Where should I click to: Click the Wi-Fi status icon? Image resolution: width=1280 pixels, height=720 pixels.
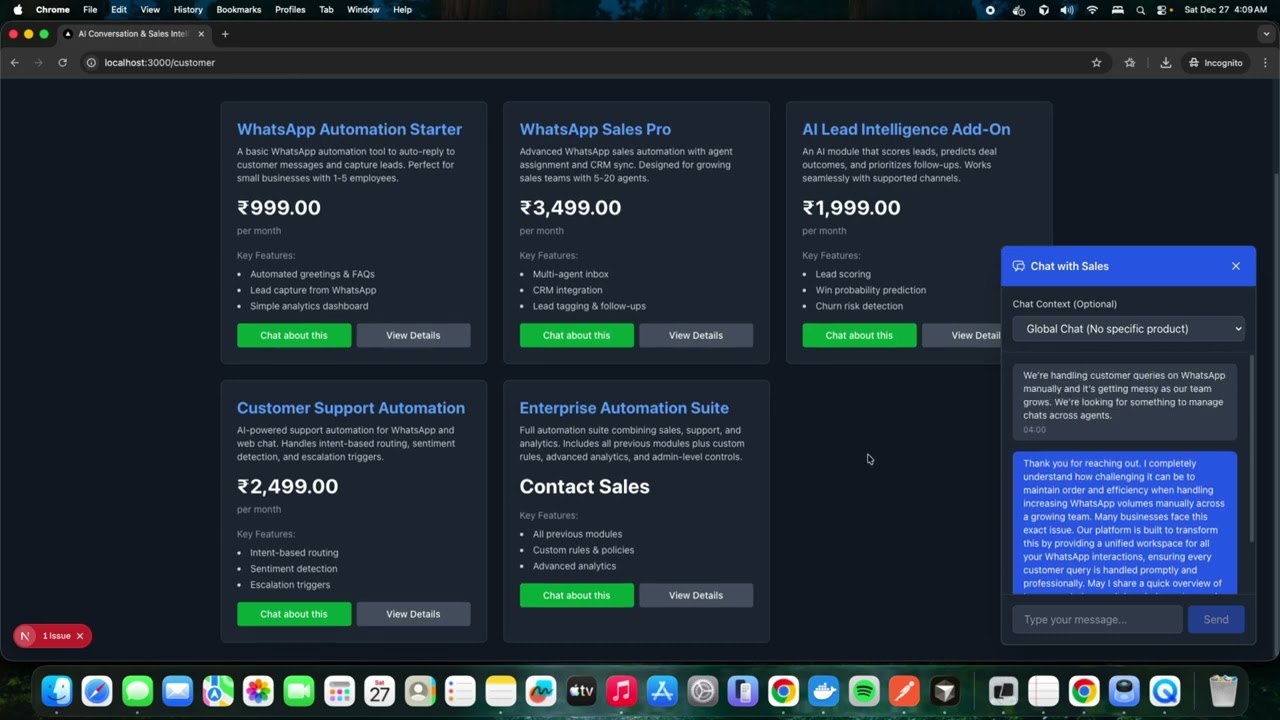coord(1092,9)
